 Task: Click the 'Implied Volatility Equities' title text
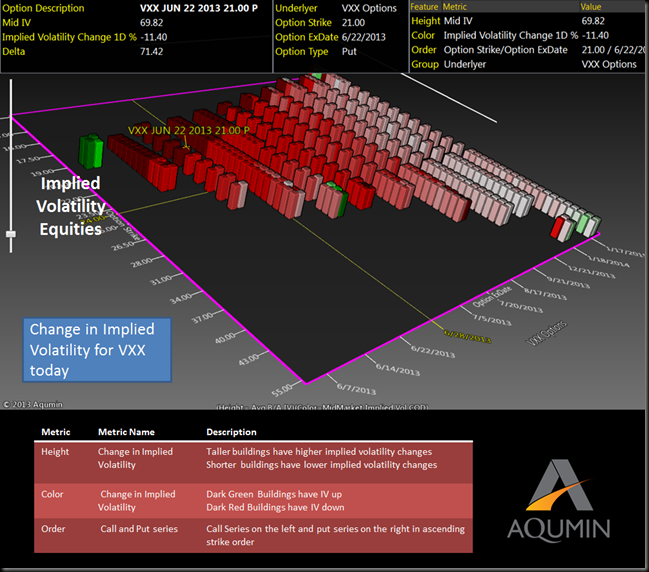coord(71,206)
